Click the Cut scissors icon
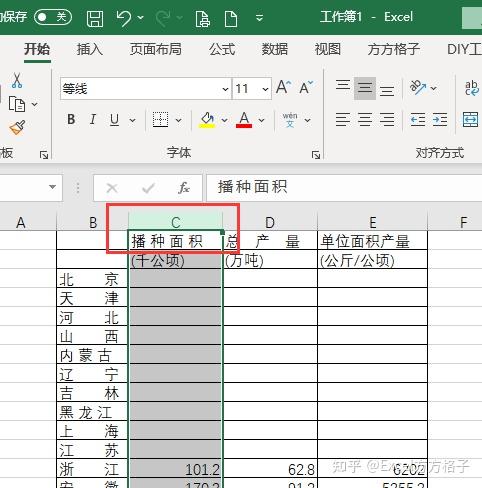 (x=17, y=80)
